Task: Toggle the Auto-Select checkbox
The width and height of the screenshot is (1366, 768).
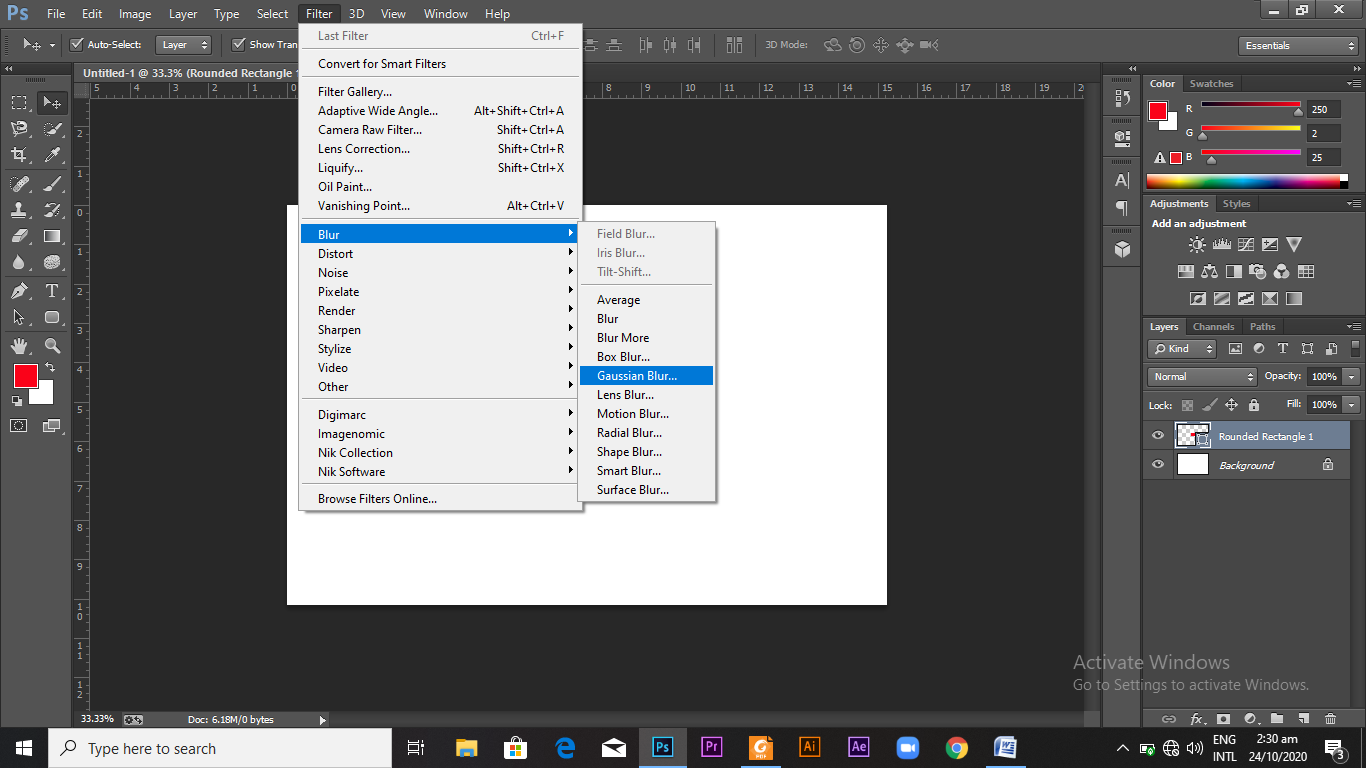Action: click(x=76, y=44)
